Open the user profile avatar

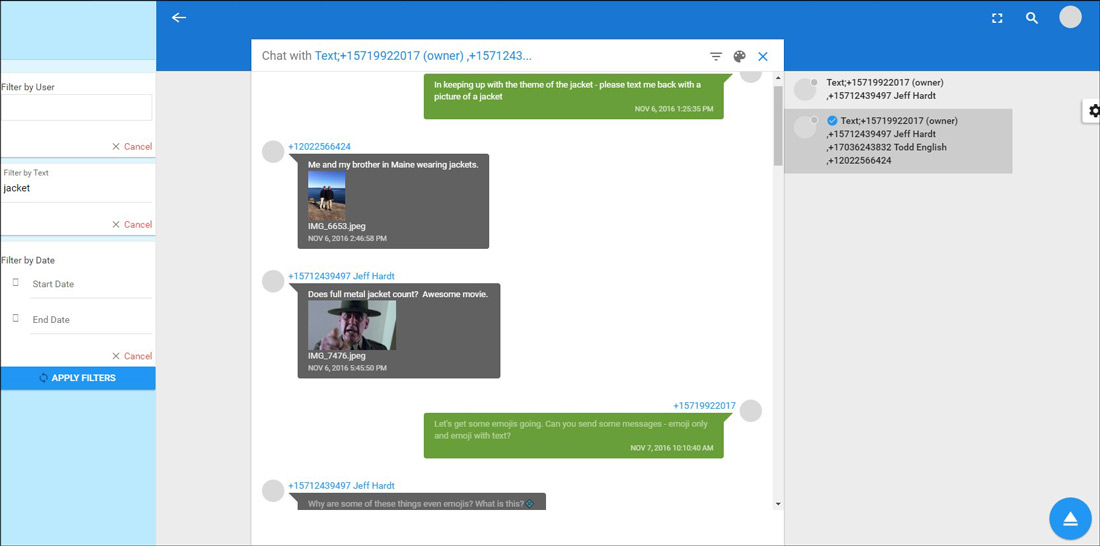click(x=1070, y=17)
